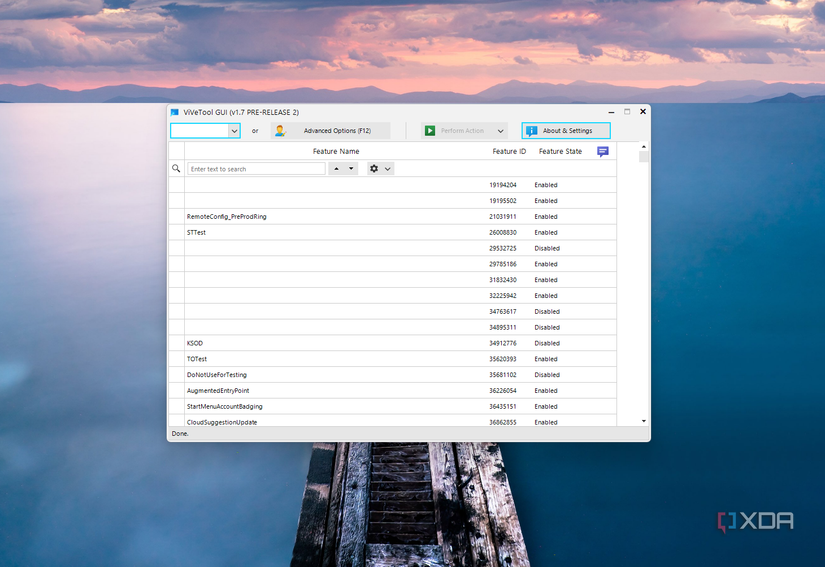Image resolution: width=825 pixels, height=567 pixels.
Task: Expand the Perform Action dropdown
Action: (500, 131)
